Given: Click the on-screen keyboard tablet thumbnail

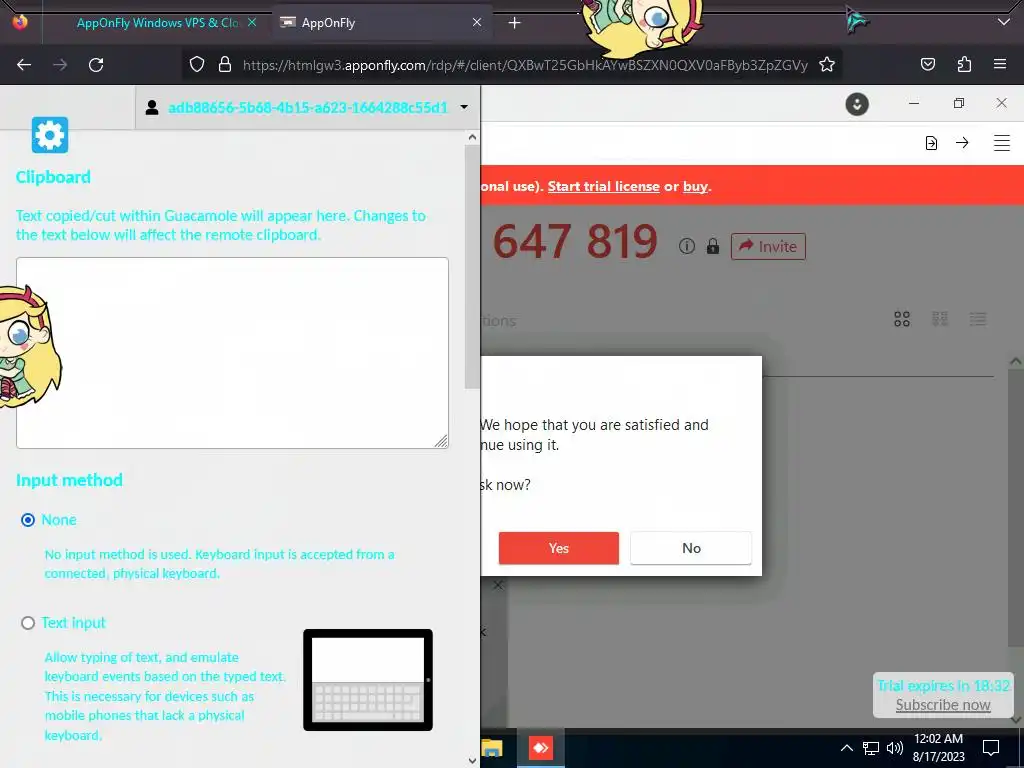Looking at the screenshot, I should [x=368, y=680].
